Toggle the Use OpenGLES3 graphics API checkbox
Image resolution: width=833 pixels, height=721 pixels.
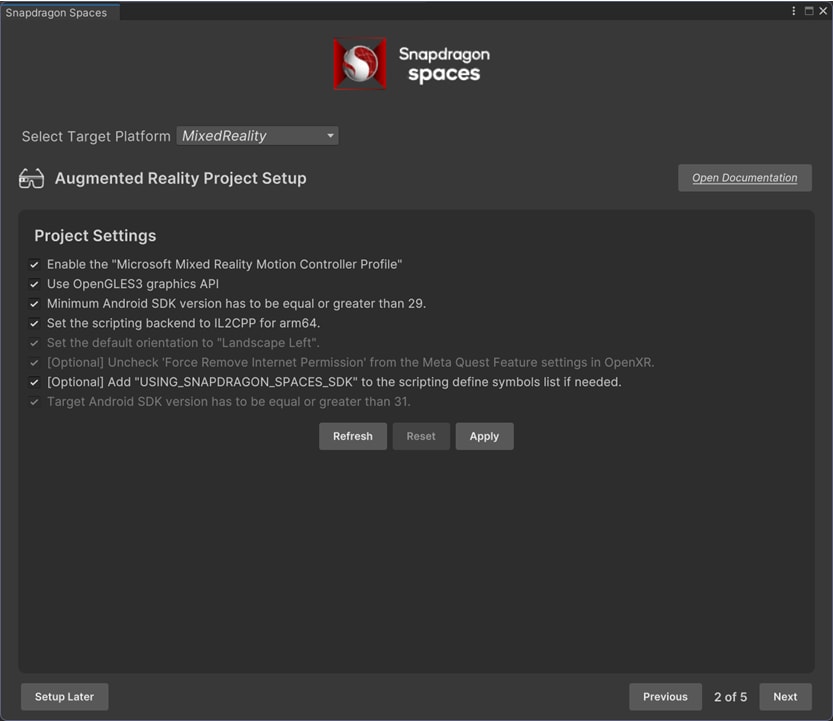pos(35,284)
